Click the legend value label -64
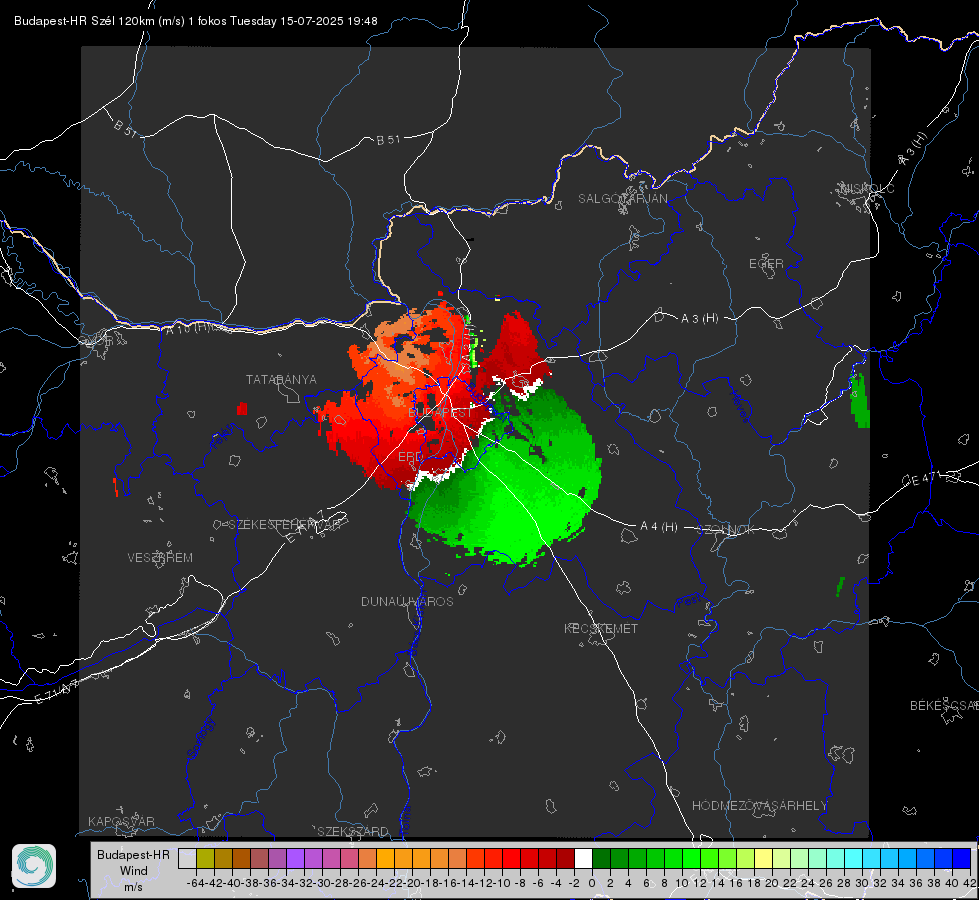This screenshot has width=979, height=900. (196, 883)
